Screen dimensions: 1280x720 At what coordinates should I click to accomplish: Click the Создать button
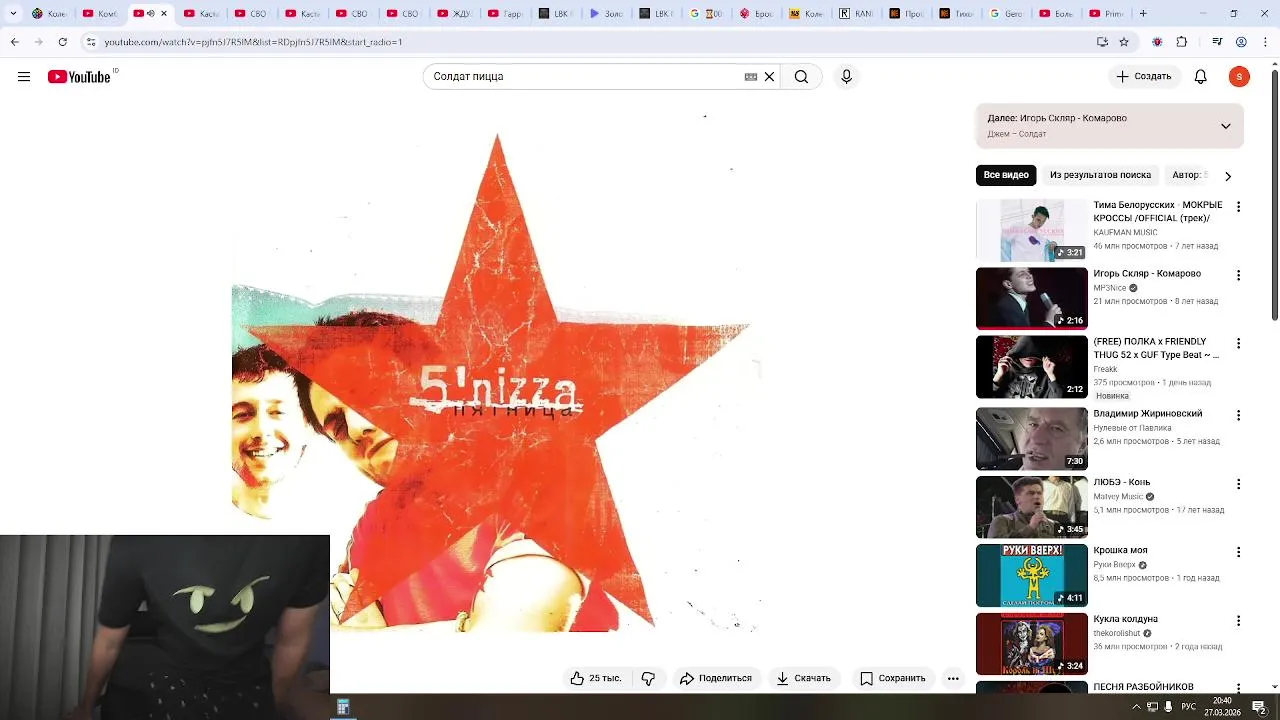(1144, 77)
